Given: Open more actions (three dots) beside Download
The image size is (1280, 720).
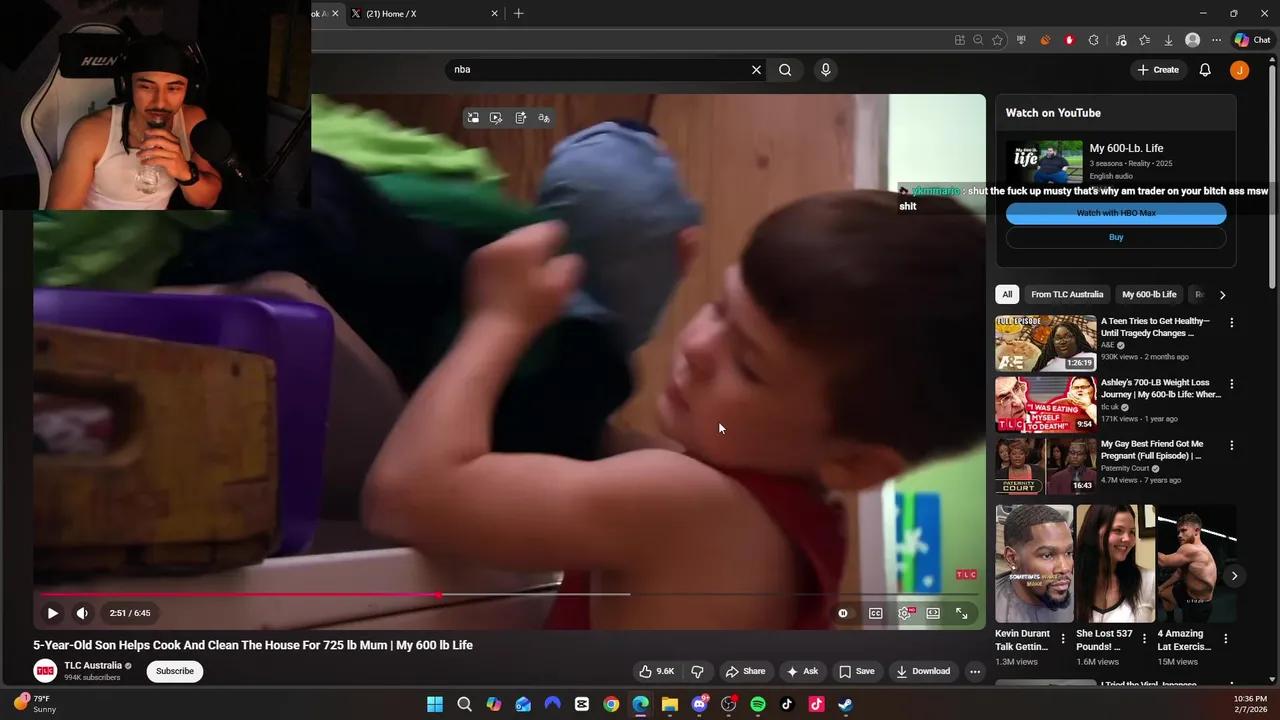Looking at the screenshot, I should click(975, 671).
